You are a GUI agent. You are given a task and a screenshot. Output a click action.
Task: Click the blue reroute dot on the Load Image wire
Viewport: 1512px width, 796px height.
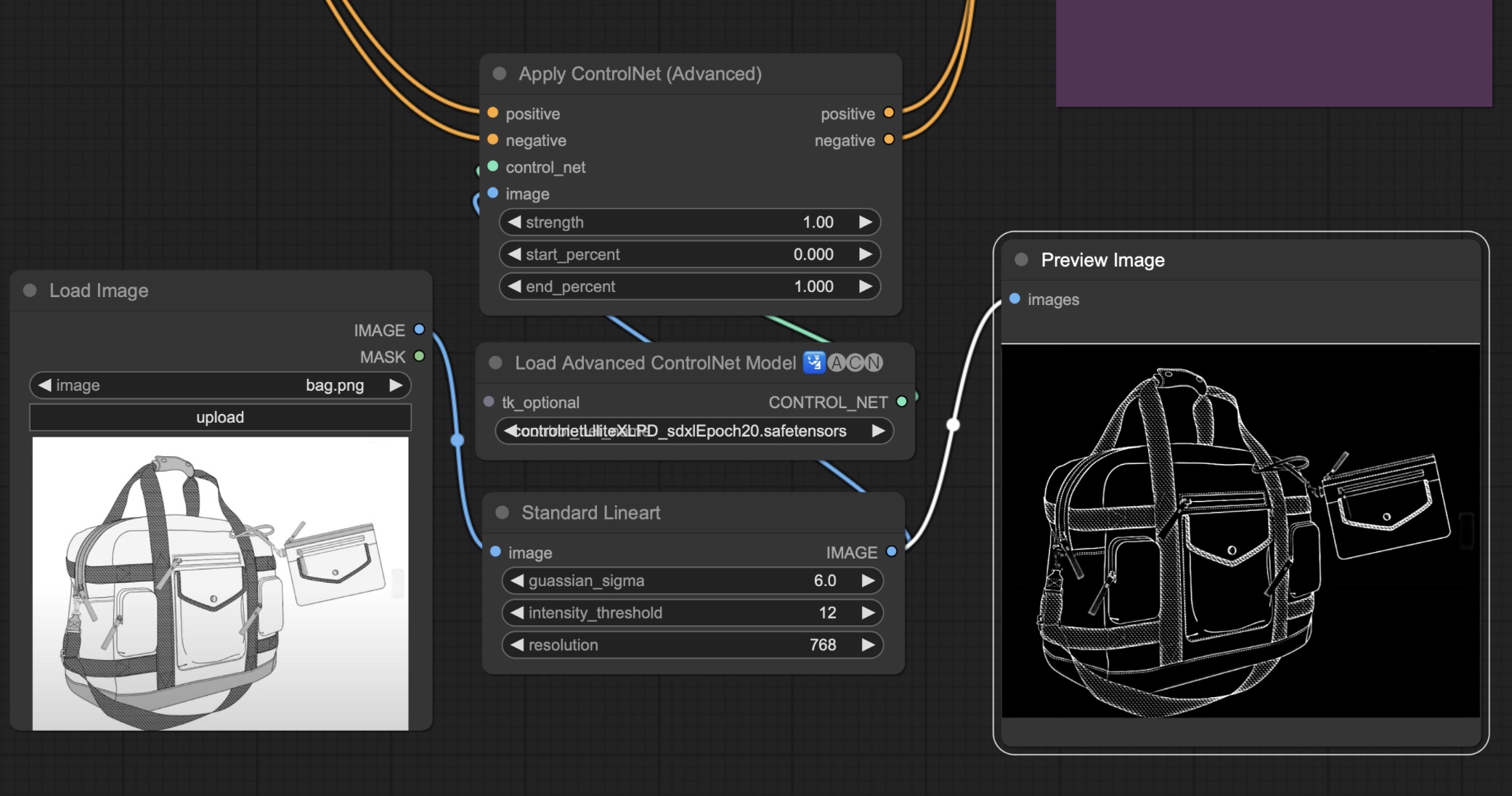click(x=458, y=440)
